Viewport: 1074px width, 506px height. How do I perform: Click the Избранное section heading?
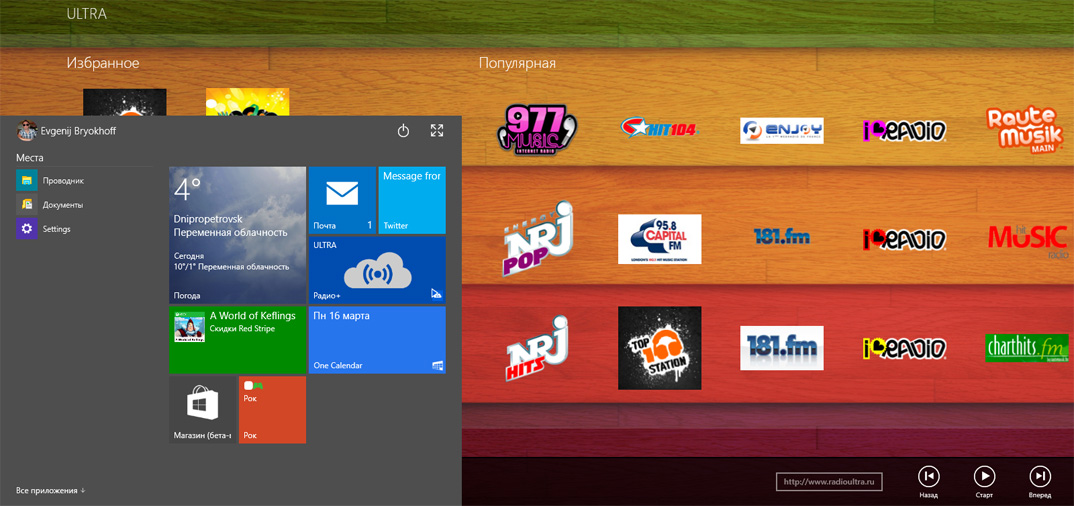[103, 64]
